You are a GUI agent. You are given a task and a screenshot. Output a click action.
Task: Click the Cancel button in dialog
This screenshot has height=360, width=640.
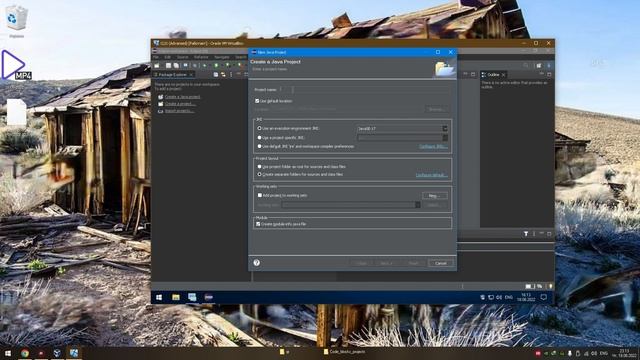[441, 263]
